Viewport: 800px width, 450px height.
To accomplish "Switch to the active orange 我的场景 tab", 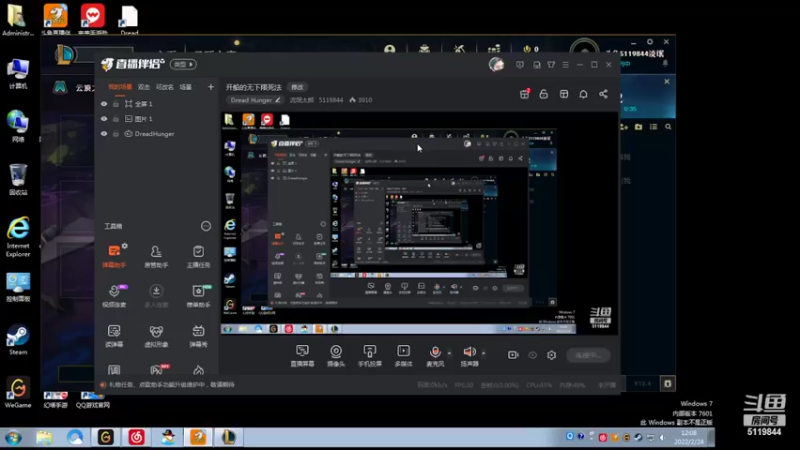I will tap(120, 87).
